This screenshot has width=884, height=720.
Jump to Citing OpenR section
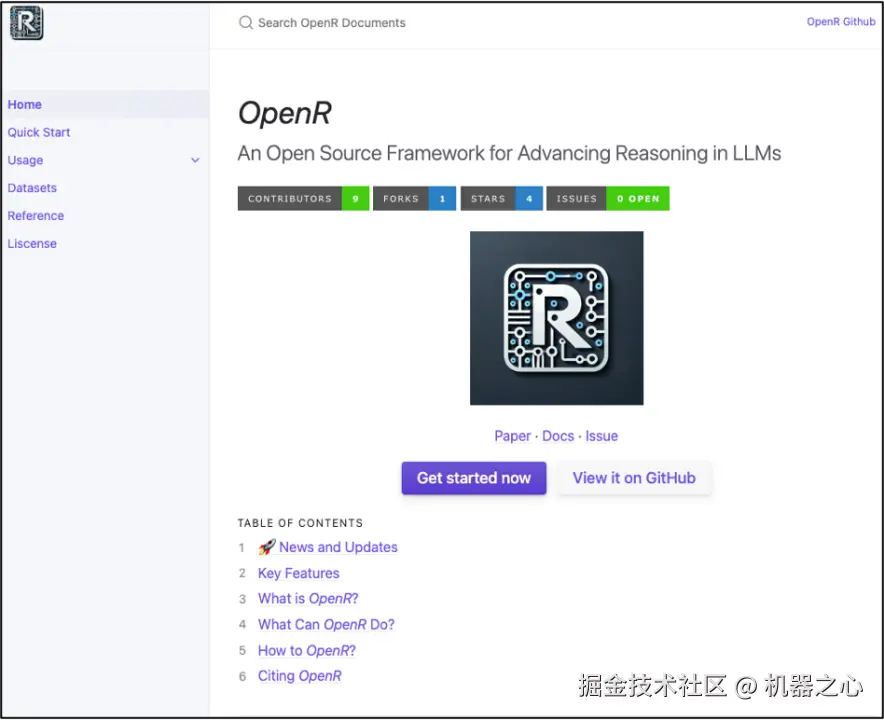click(299, 676)
